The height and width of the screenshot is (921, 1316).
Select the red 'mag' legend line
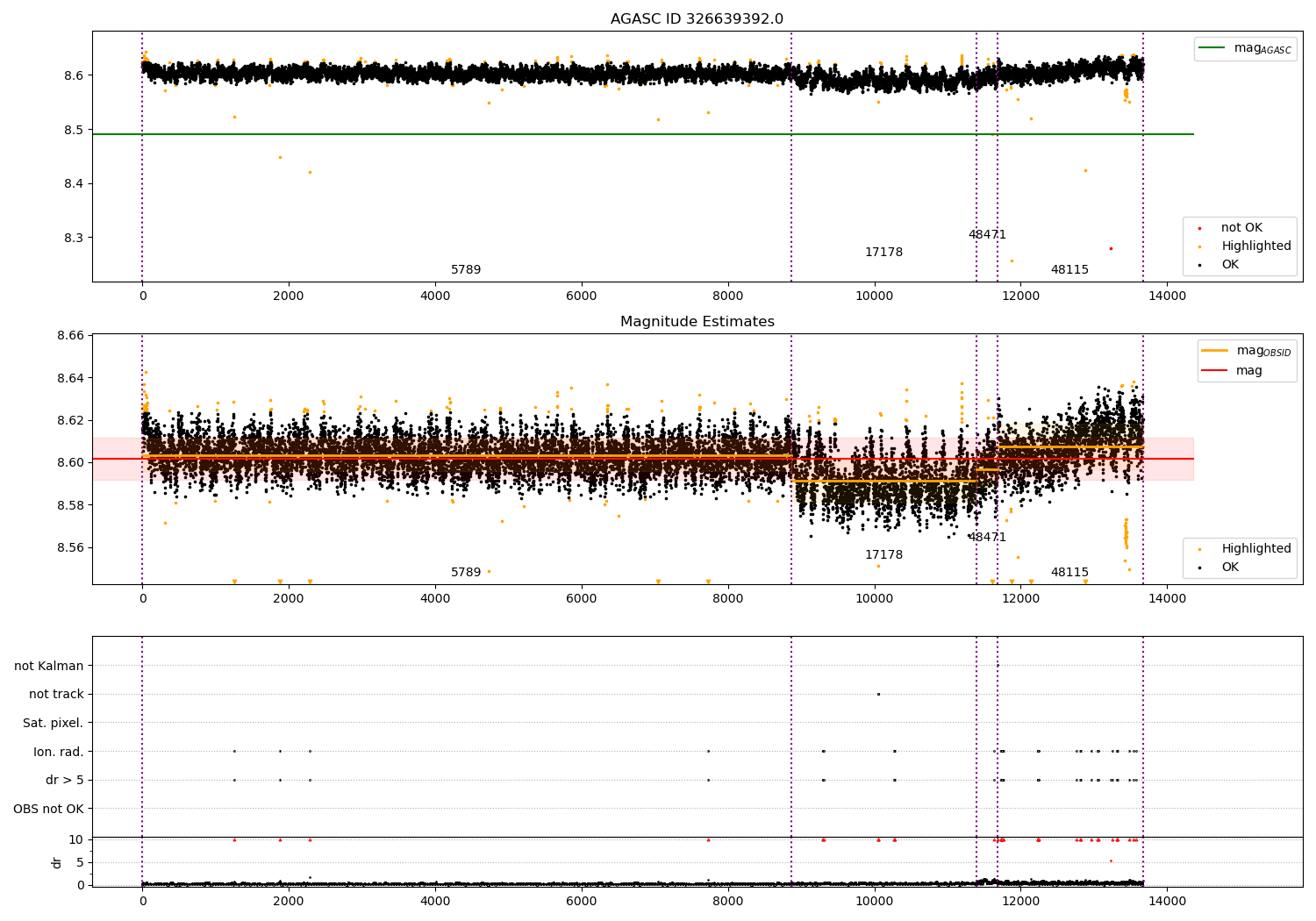pos(1214,370)
